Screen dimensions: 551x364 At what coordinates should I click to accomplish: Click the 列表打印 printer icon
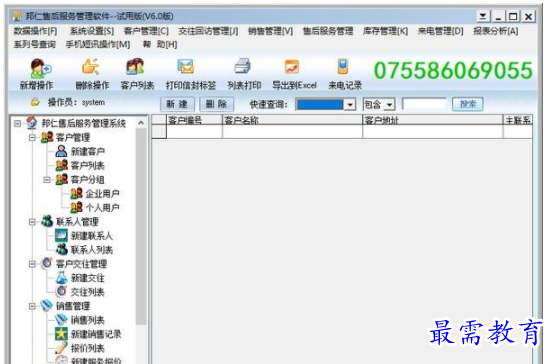point(242,66)
